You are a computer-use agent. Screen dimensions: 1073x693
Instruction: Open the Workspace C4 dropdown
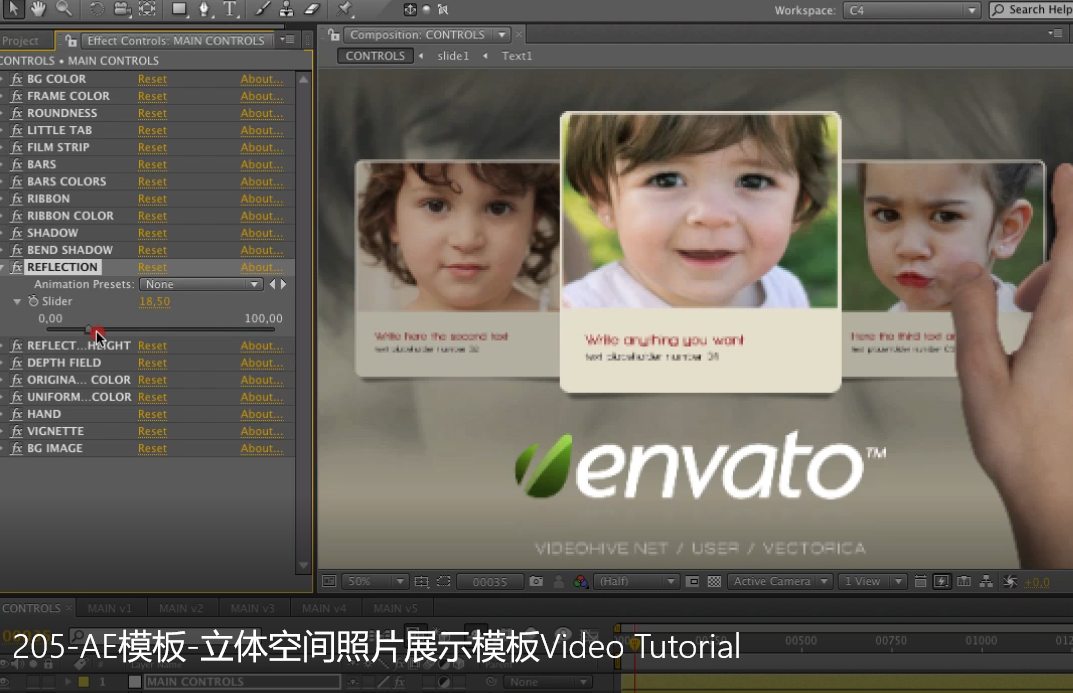click(x=912, y=10)
